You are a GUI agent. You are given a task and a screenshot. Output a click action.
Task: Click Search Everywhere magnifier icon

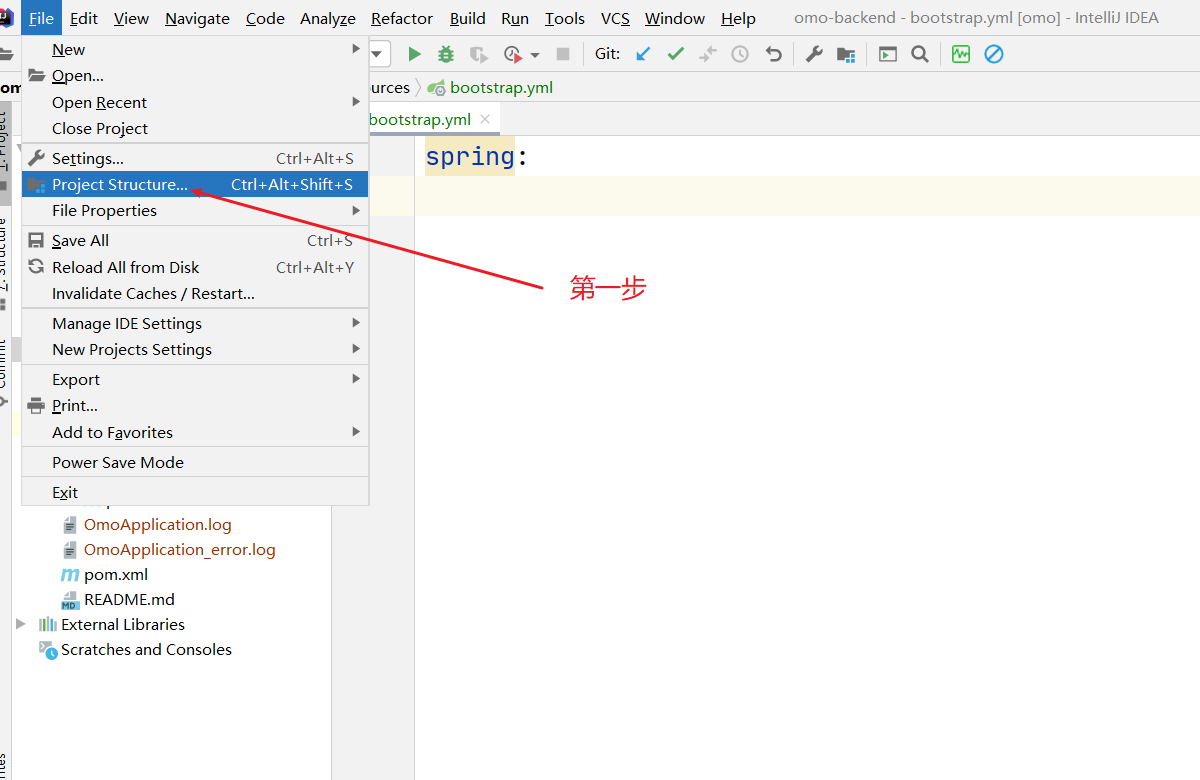point(920,54)
